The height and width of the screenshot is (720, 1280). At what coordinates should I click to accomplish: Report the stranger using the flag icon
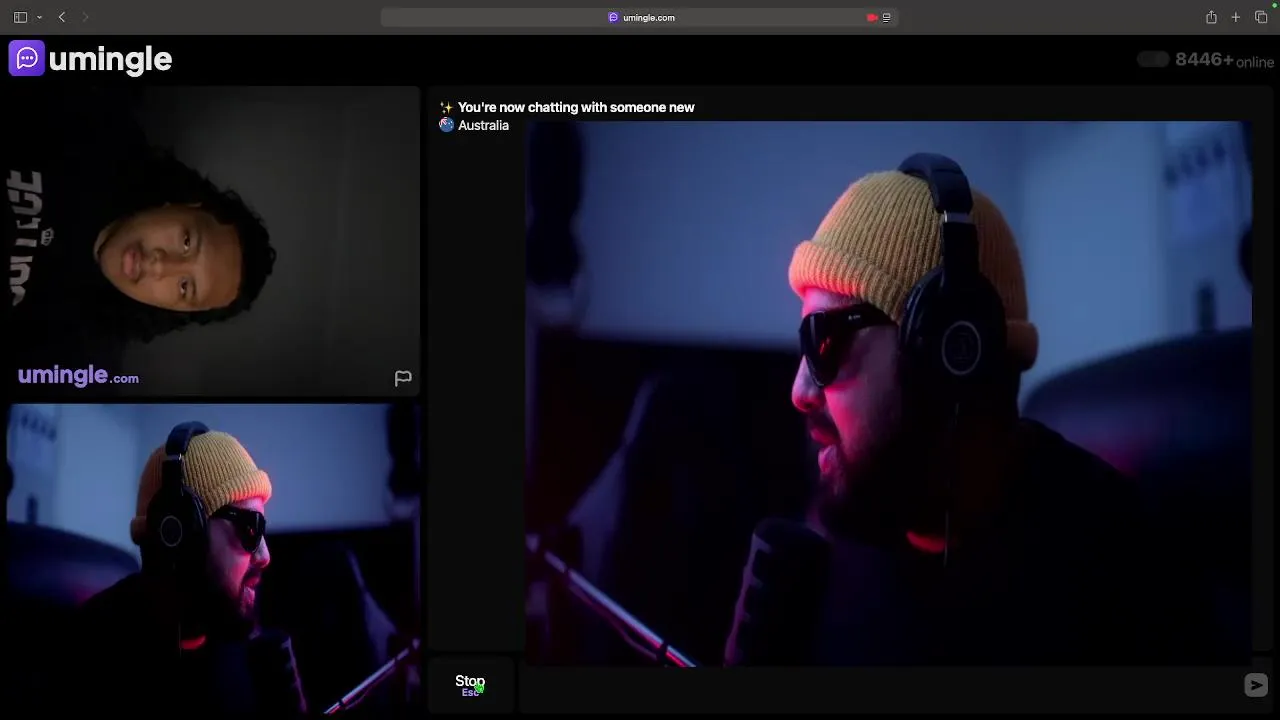tap(403, 378)
